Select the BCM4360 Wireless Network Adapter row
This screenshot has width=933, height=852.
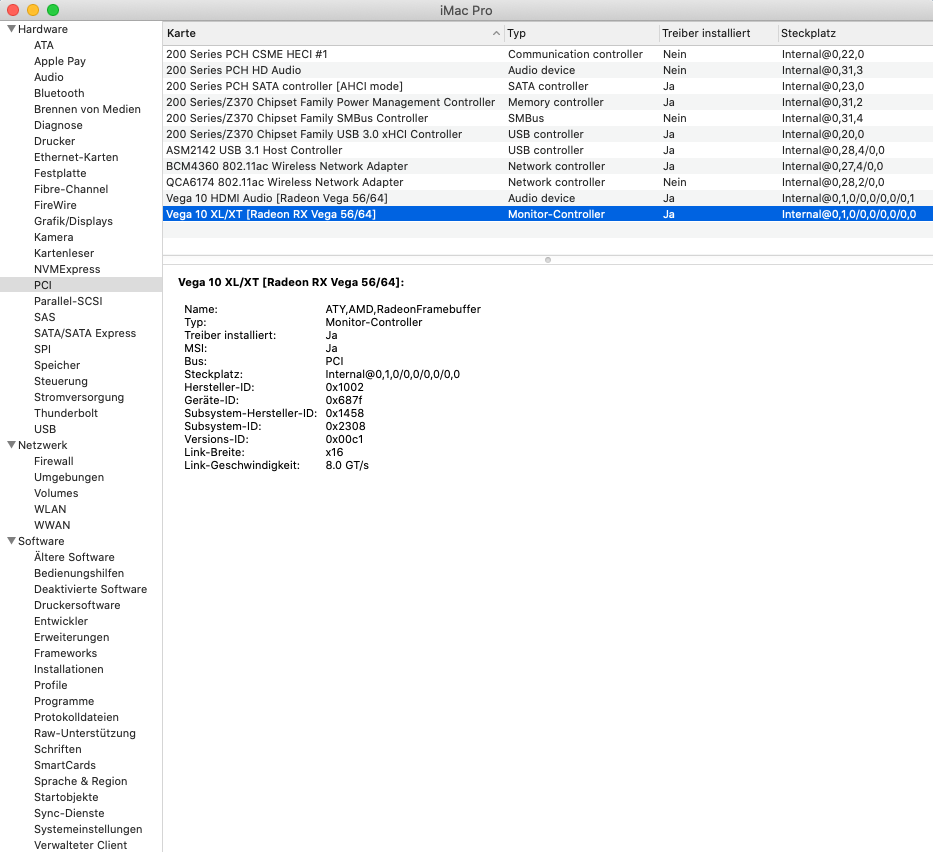point(547,167)
